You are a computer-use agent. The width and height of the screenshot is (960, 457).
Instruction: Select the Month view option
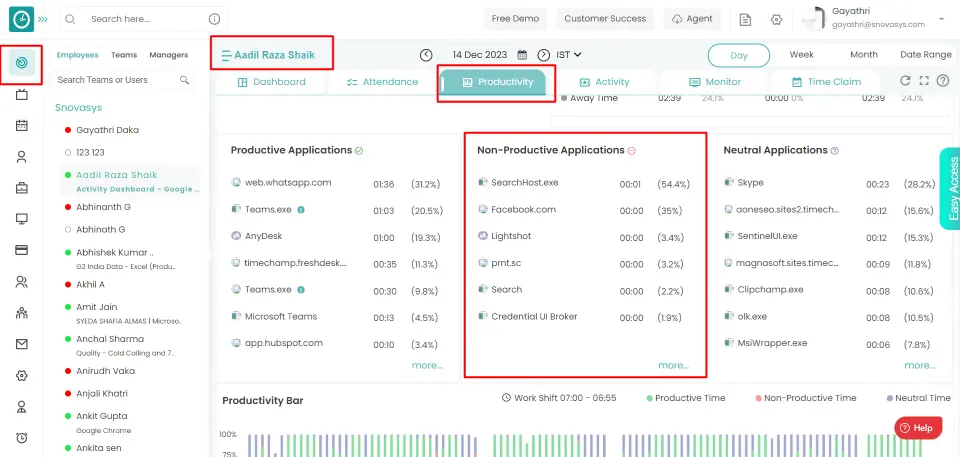(864, 55)
